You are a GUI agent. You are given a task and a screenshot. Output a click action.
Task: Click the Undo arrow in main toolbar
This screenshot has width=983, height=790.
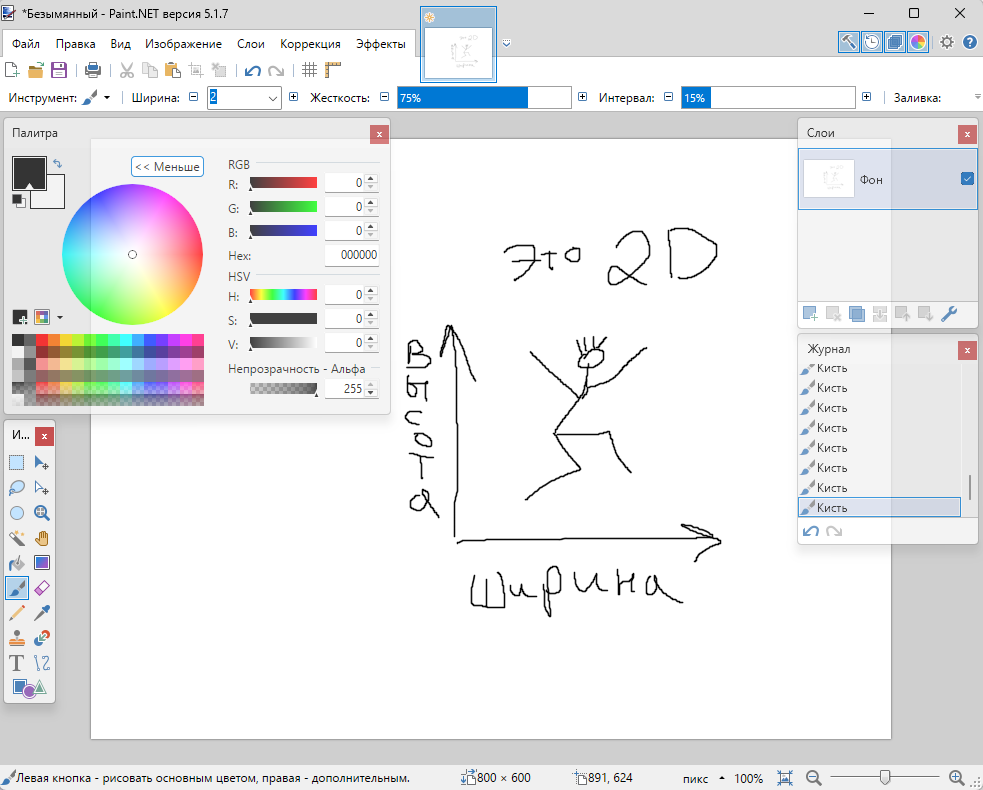click(x=253, y=70)
